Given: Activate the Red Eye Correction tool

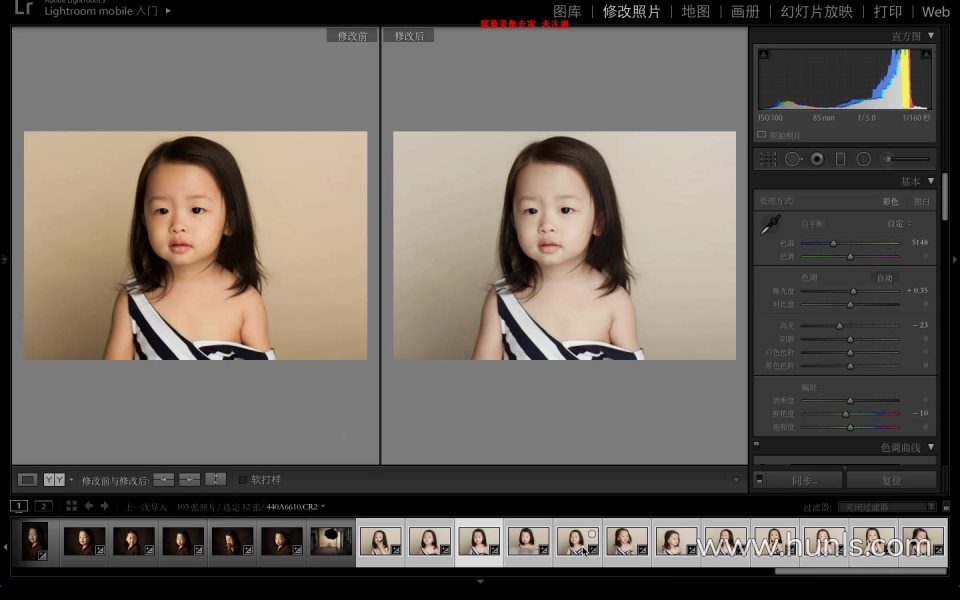Looking at the screenshot, I should 817,159.
